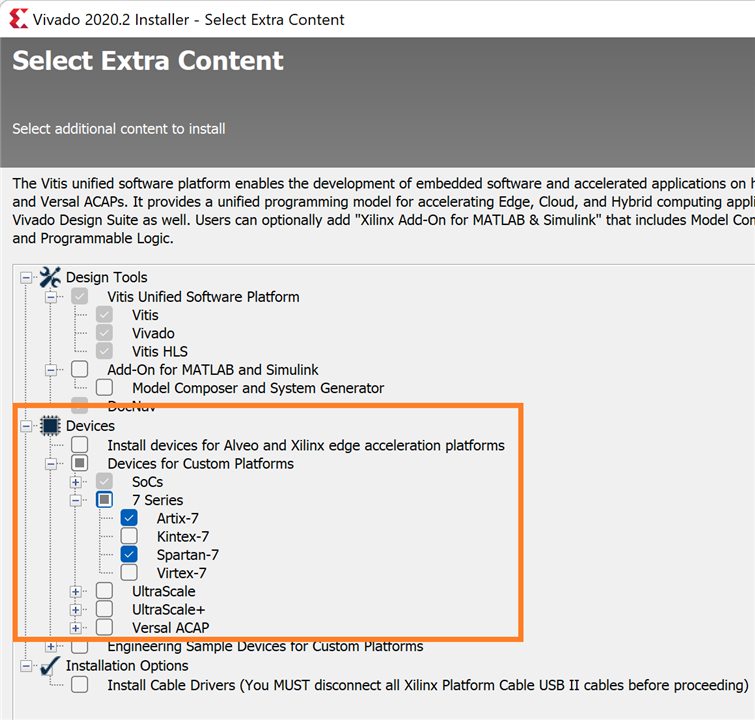
Task: Click the Devices chip icon
Action: 50,426
